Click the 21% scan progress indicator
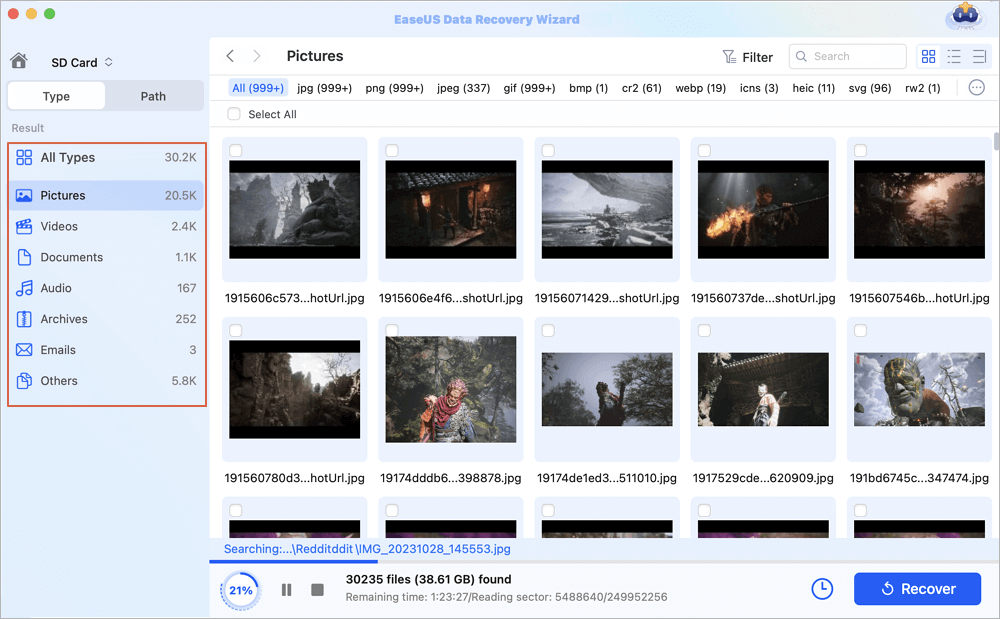1000x619 pixels. pyautogui.click(x=240, y=590)
